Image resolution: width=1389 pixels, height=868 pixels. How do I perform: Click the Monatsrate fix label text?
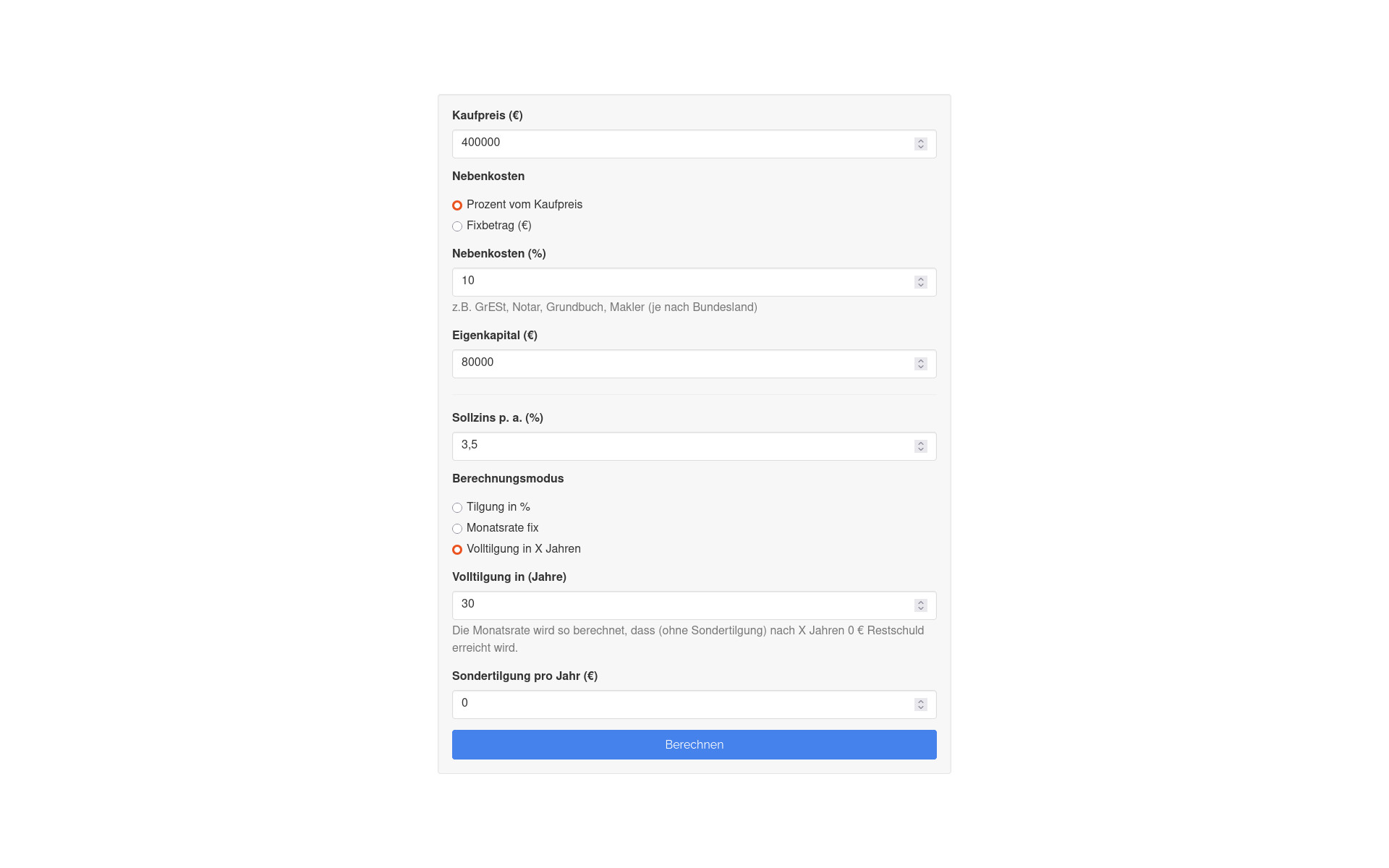503,528
